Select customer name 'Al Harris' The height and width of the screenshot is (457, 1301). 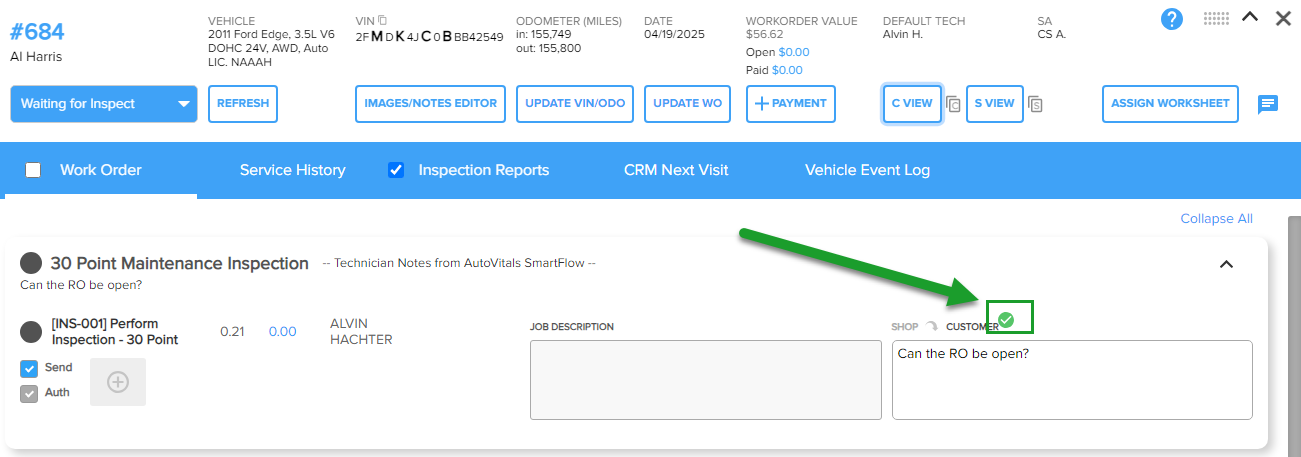pos(36,57)
